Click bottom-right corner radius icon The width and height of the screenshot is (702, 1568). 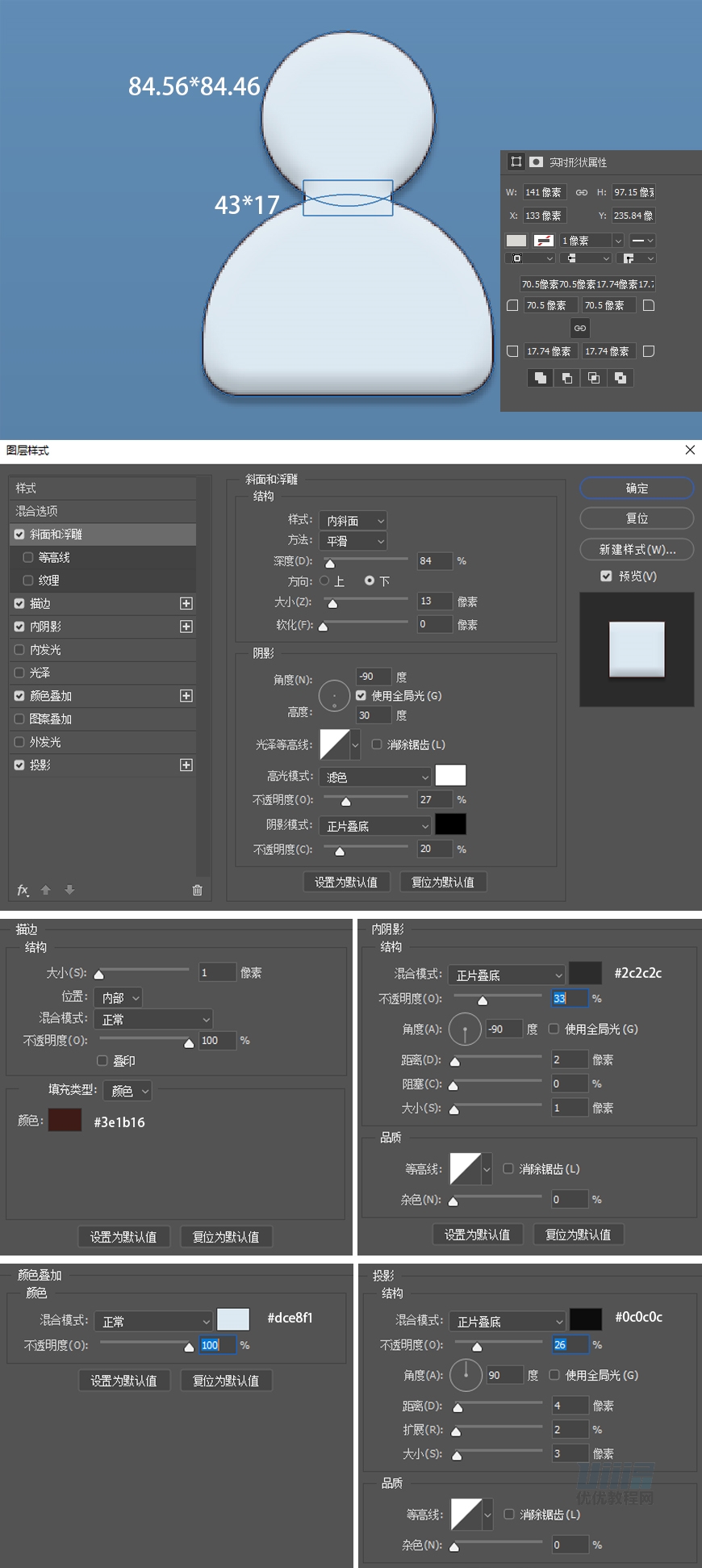649,351
